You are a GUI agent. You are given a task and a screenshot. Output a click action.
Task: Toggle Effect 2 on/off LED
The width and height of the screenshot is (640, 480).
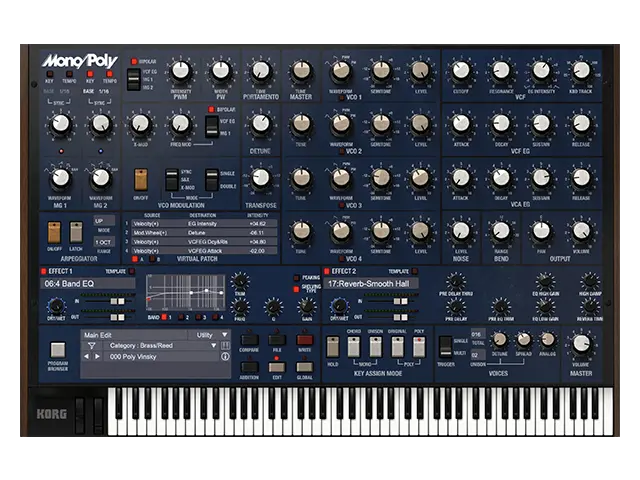click(x=327, y=271)
